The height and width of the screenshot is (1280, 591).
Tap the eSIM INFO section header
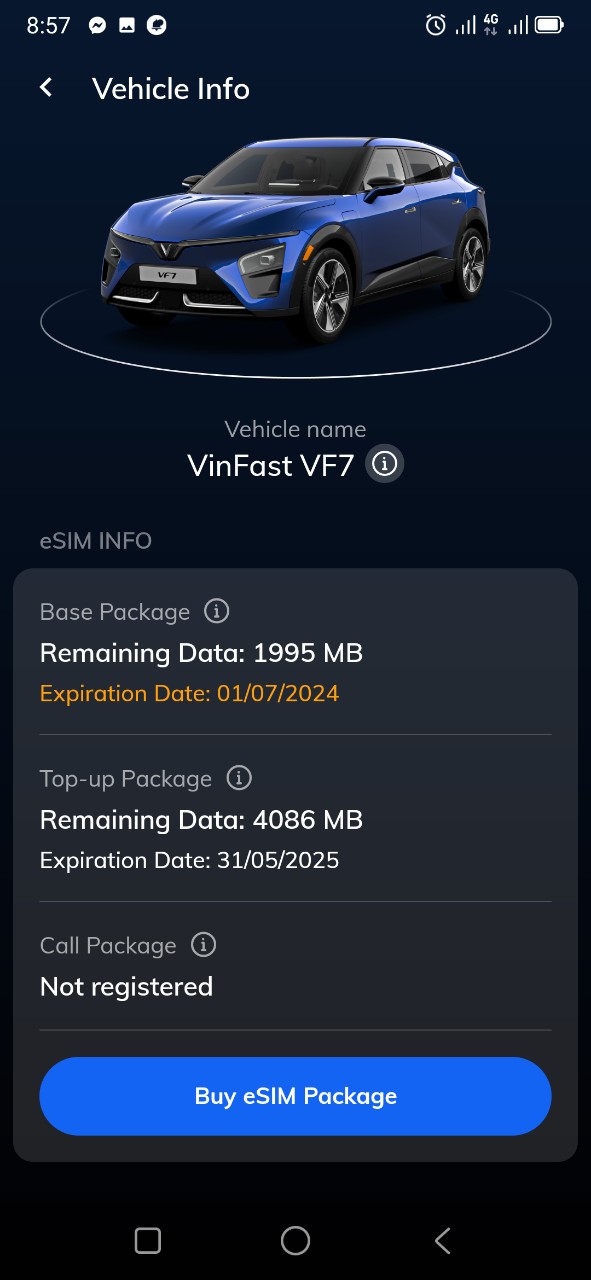click(95, 541)
